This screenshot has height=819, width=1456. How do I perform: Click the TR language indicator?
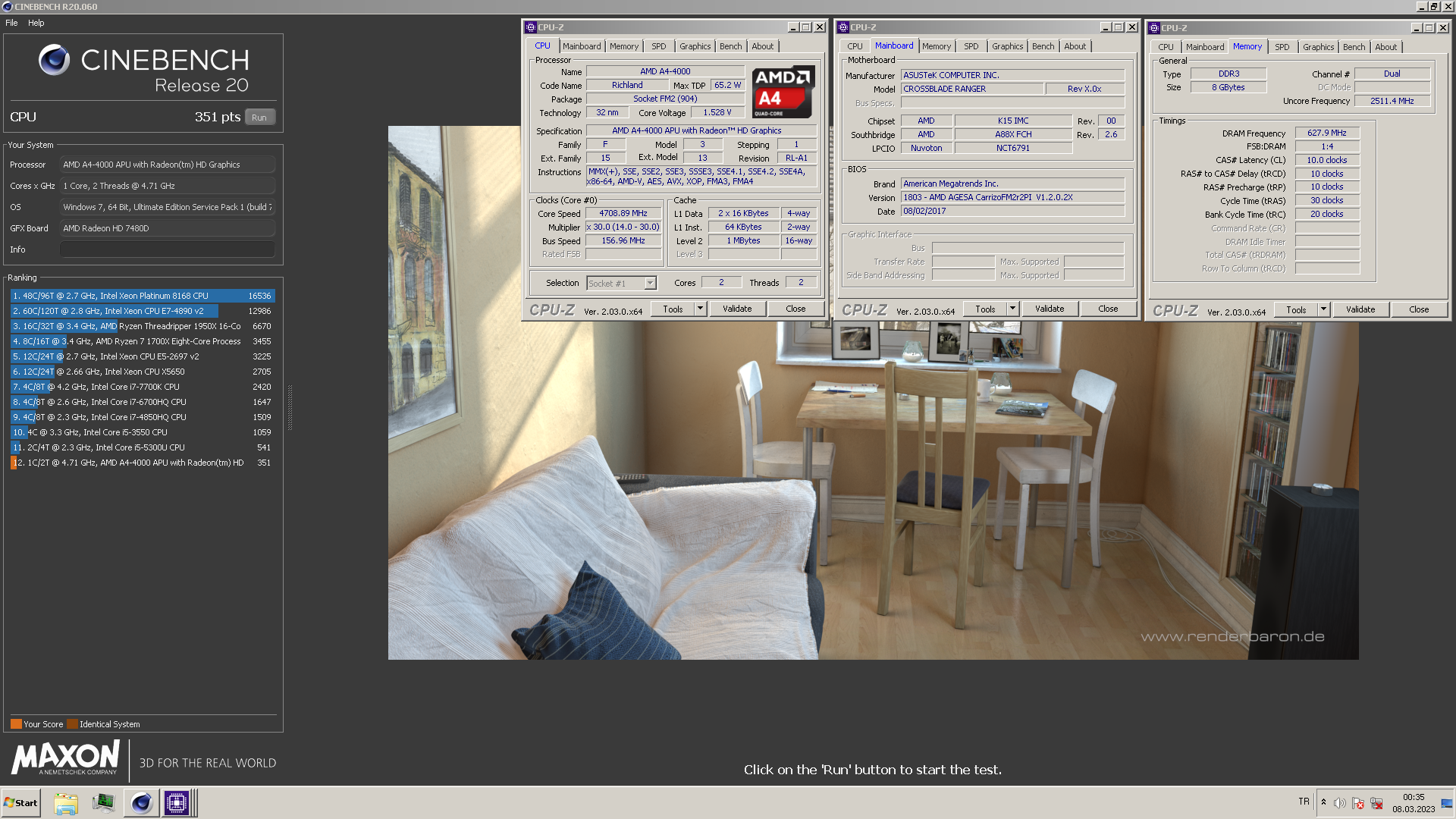1304,802
